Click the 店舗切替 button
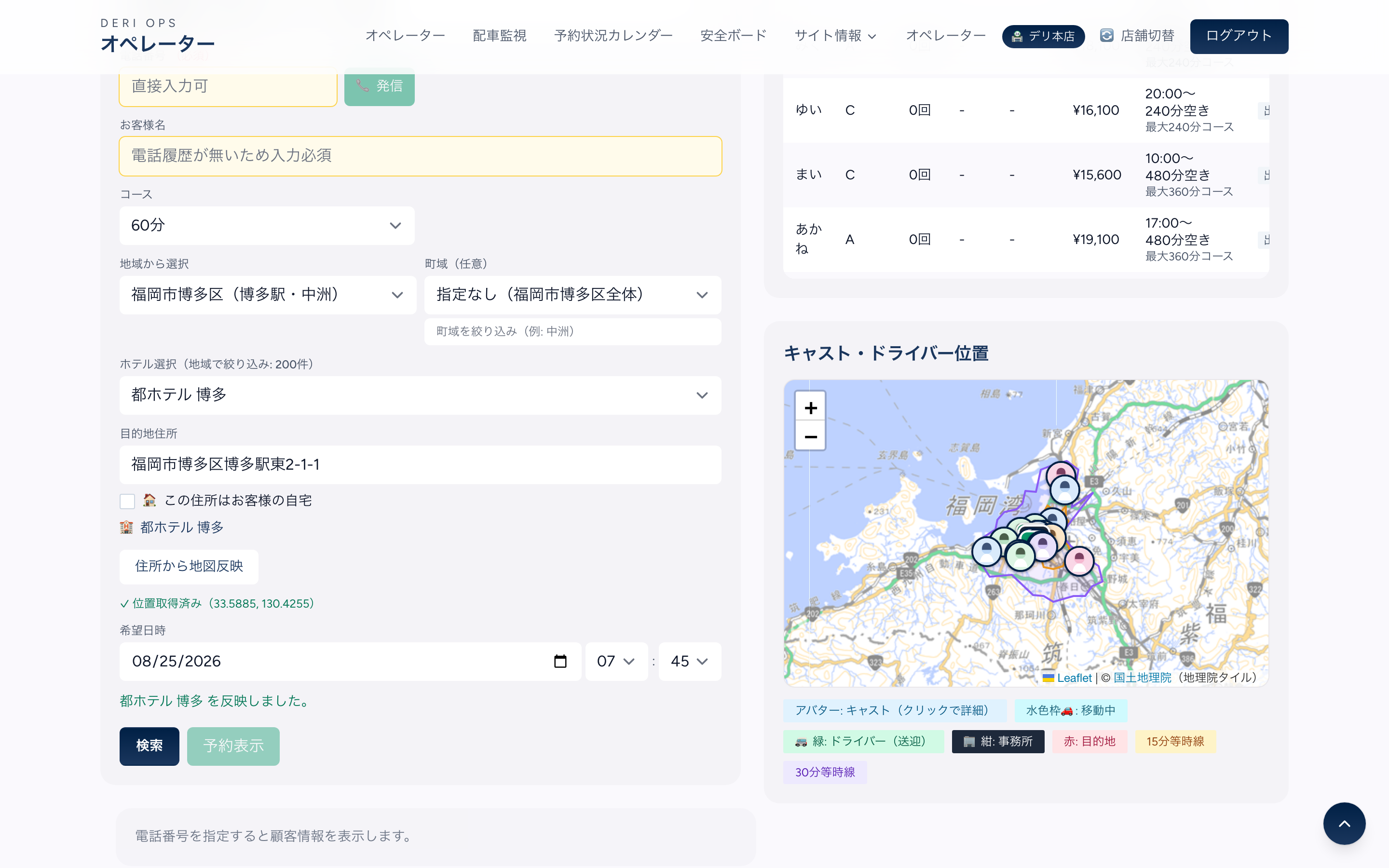1389x868 pixels. coord(1137,36)
